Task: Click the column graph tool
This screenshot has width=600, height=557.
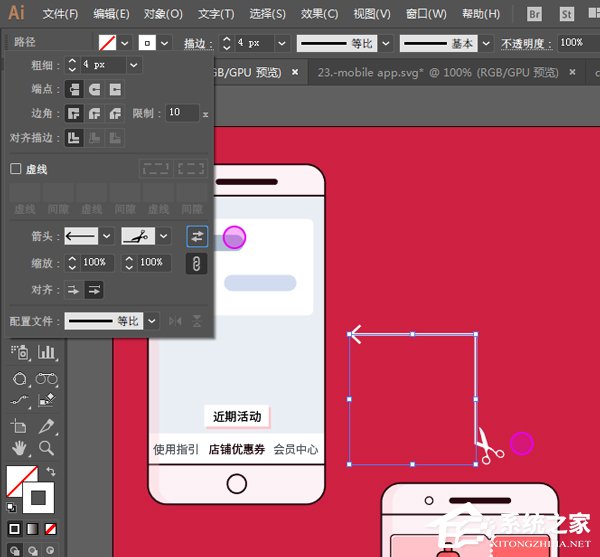Action: click(x=46, y=352)
